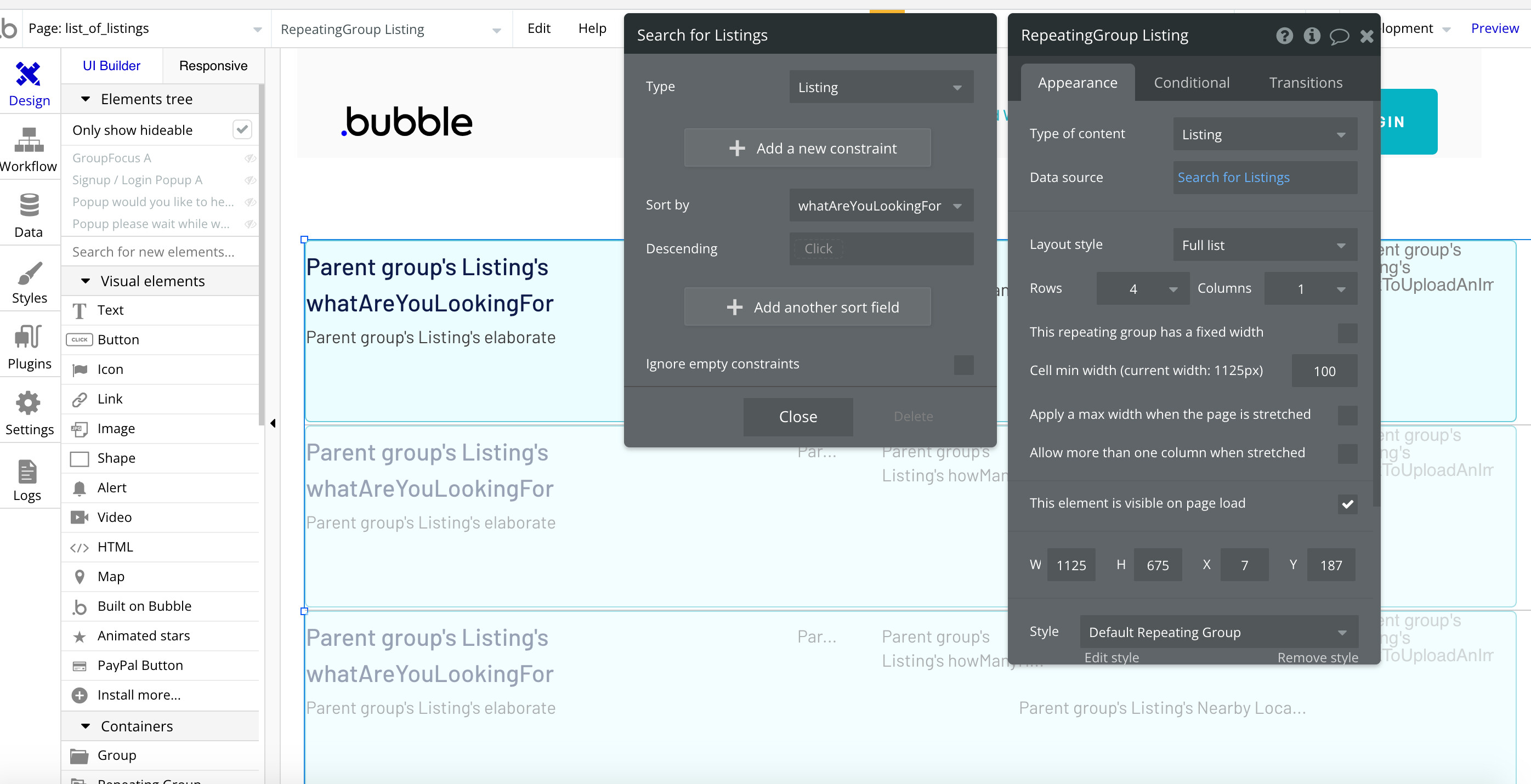Open the Columns dropdown
This screenshot has width=1531, height=784.
1311,289
